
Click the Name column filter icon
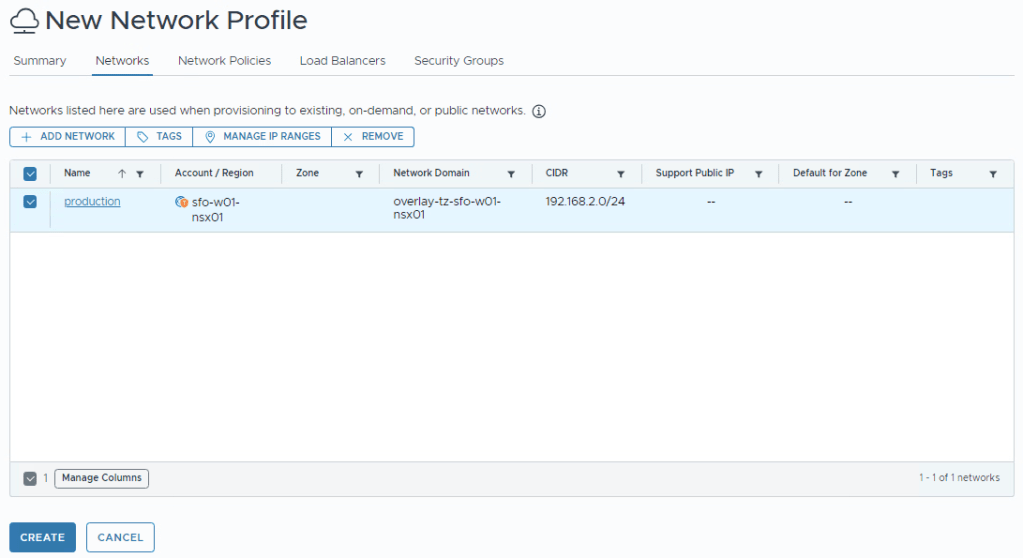[x=140, y=174]
